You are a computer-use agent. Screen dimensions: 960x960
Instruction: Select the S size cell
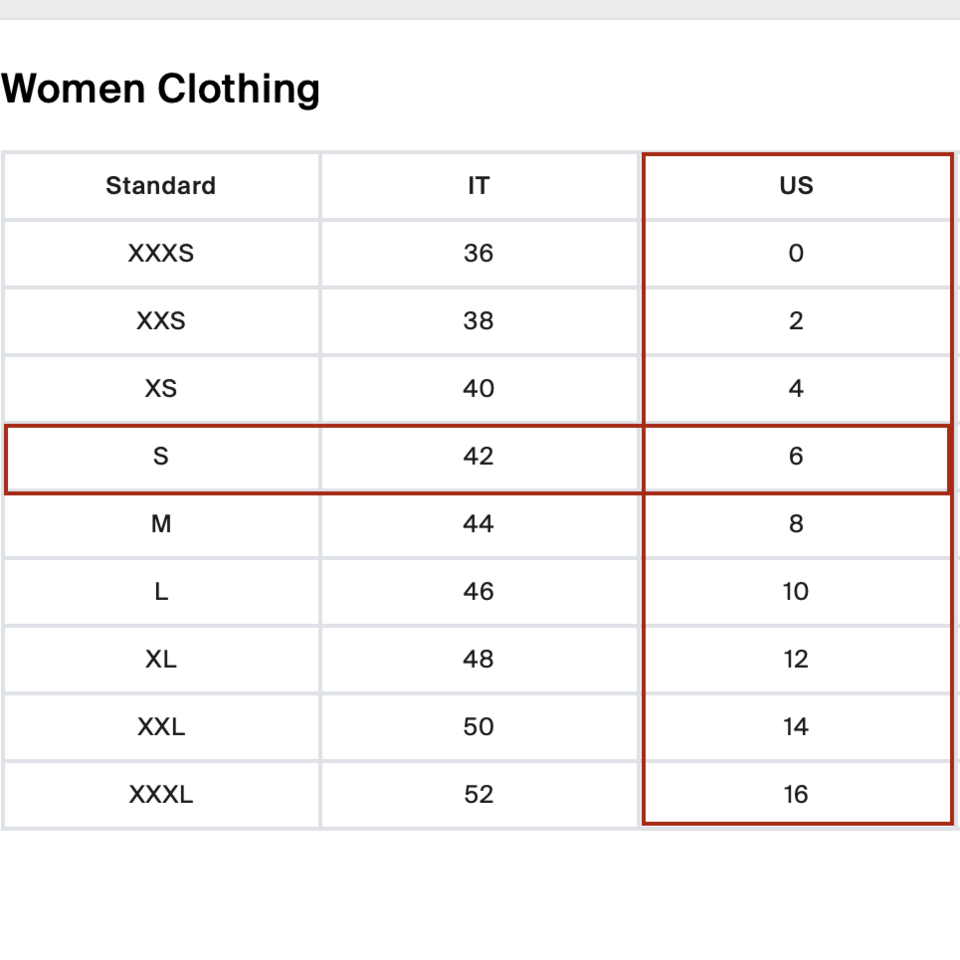[161, 456]
